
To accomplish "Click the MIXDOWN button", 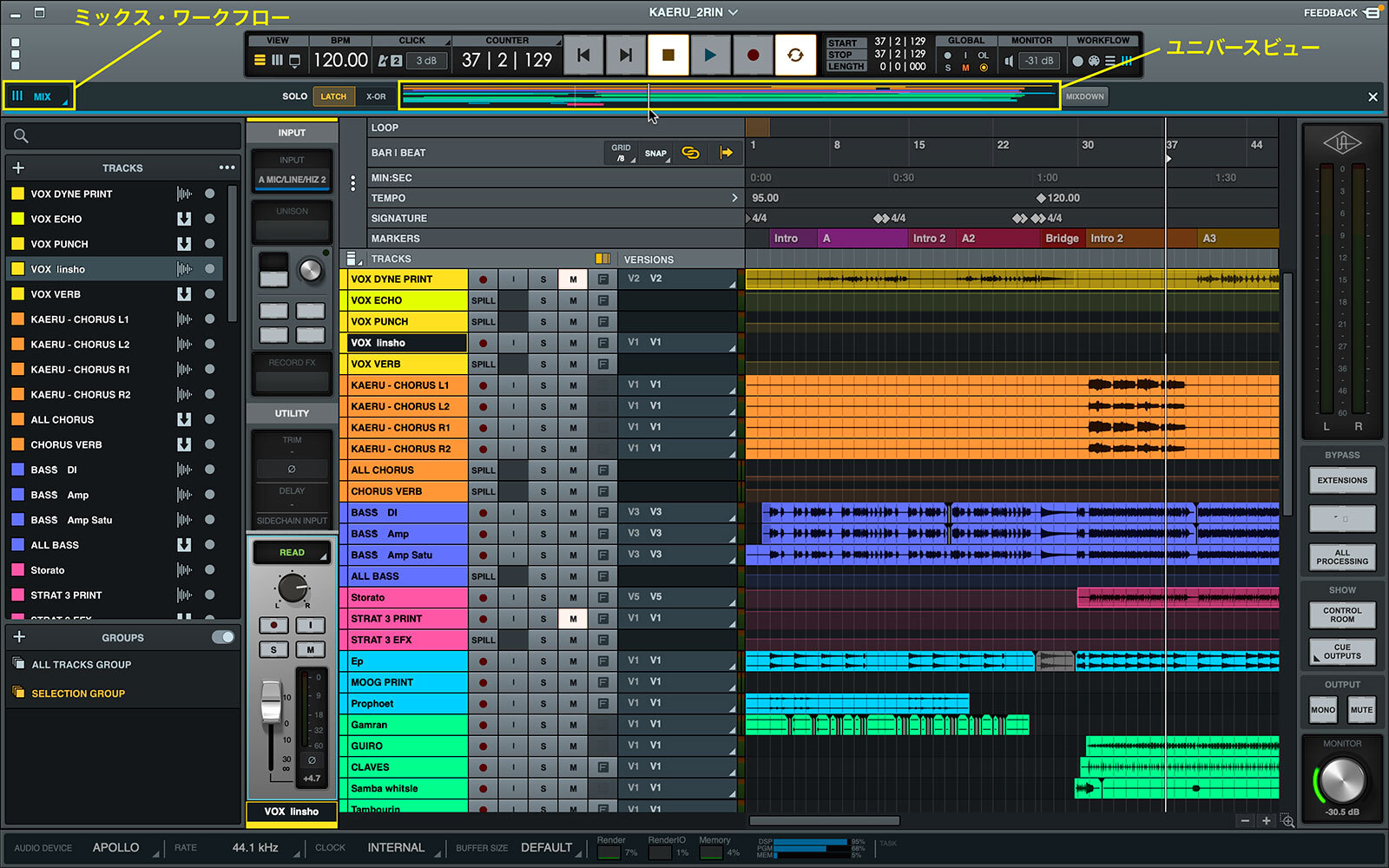I will (1084, 96).
